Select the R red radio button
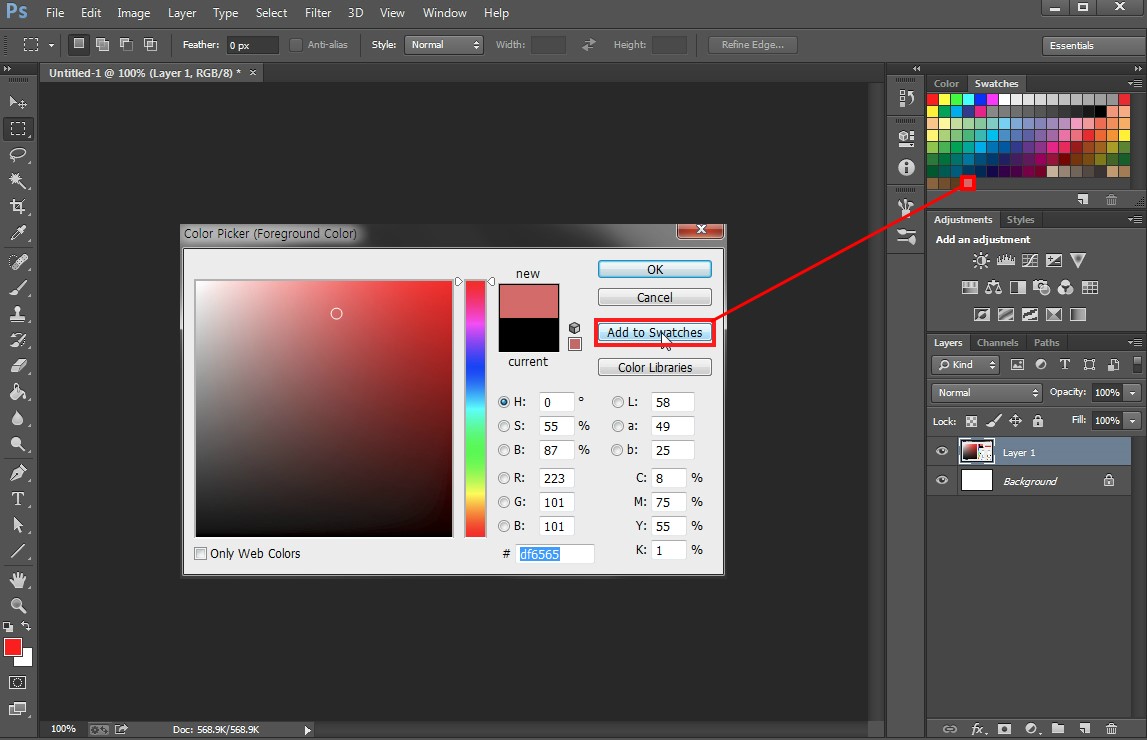 [x=504, y=478]
